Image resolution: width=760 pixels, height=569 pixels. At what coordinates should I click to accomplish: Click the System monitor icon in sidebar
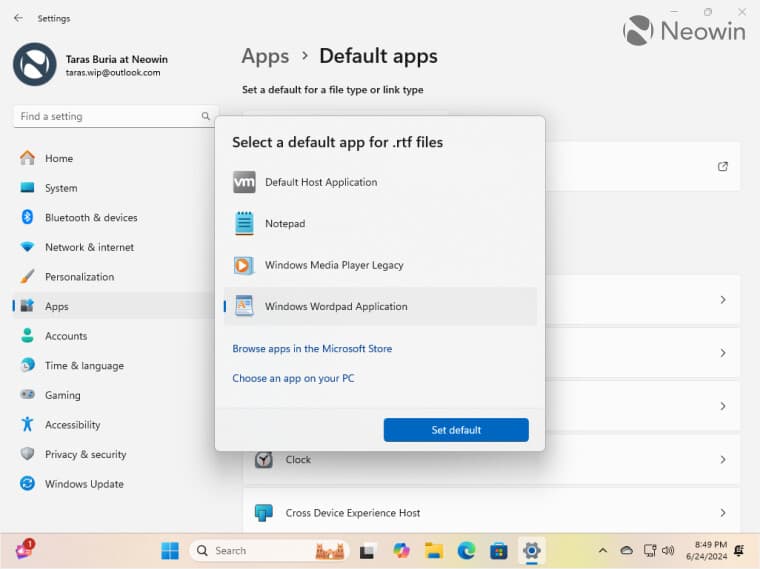28,188
